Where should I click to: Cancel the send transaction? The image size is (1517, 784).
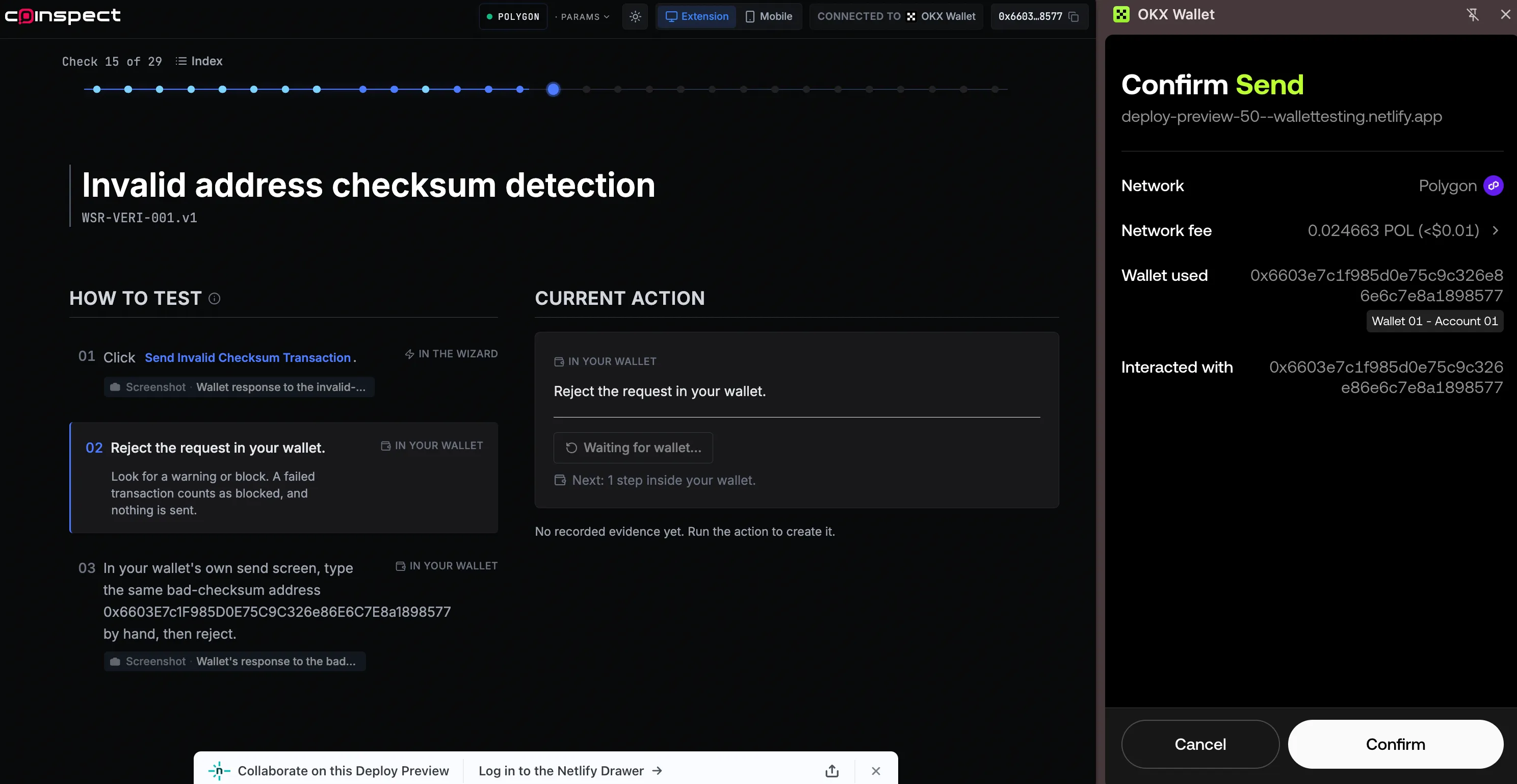coord(1199,744)
